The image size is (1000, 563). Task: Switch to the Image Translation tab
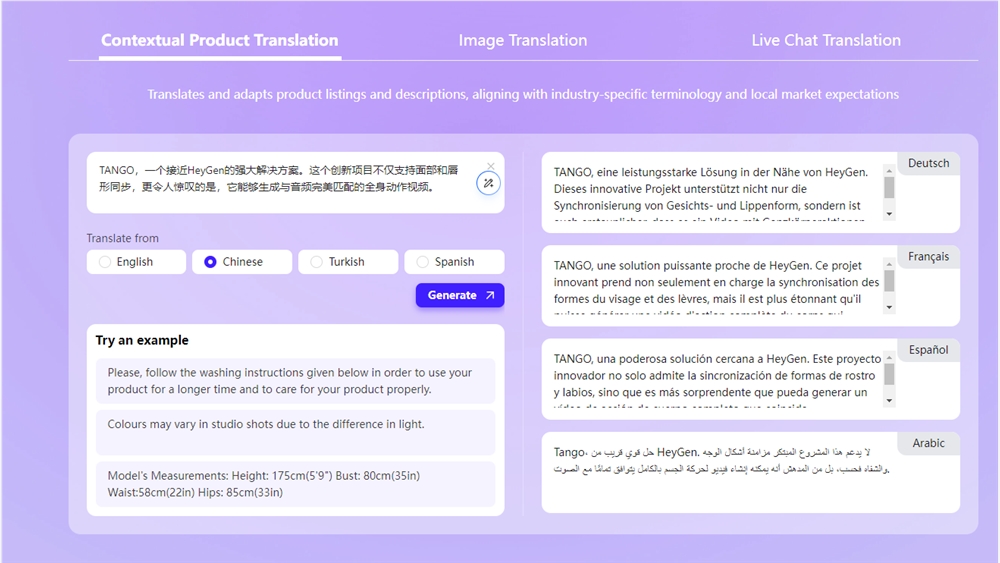[522, 41]
